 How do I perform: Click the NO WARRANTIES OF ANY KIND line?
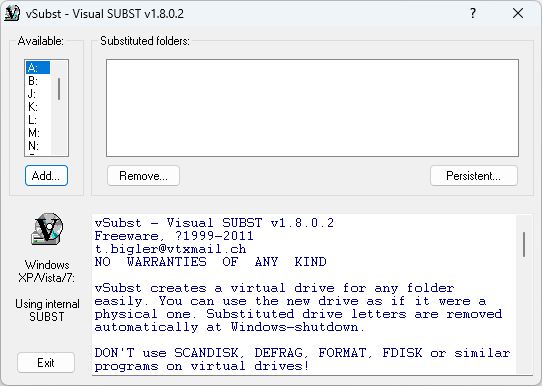coord(211,262)
